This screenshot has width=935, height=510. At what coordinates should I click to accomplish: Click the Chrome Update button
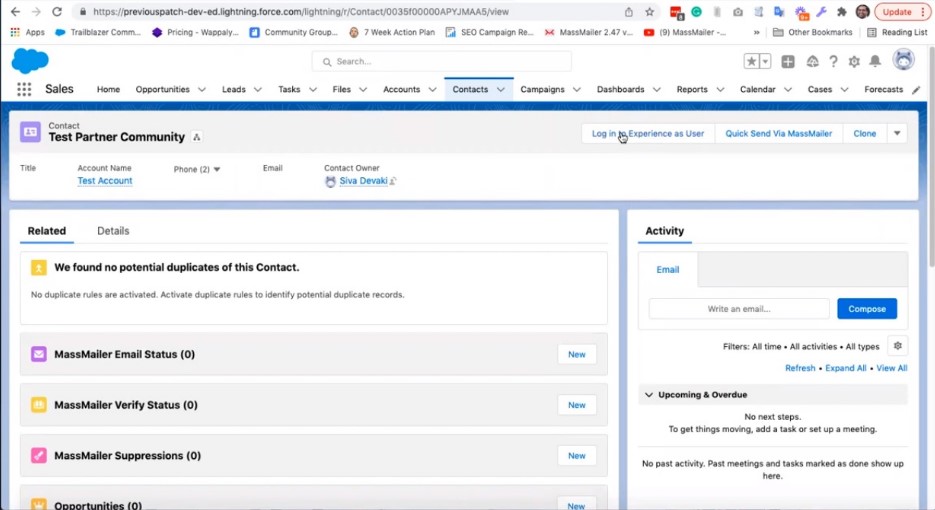pyautogui.click(x=902, y=12)
